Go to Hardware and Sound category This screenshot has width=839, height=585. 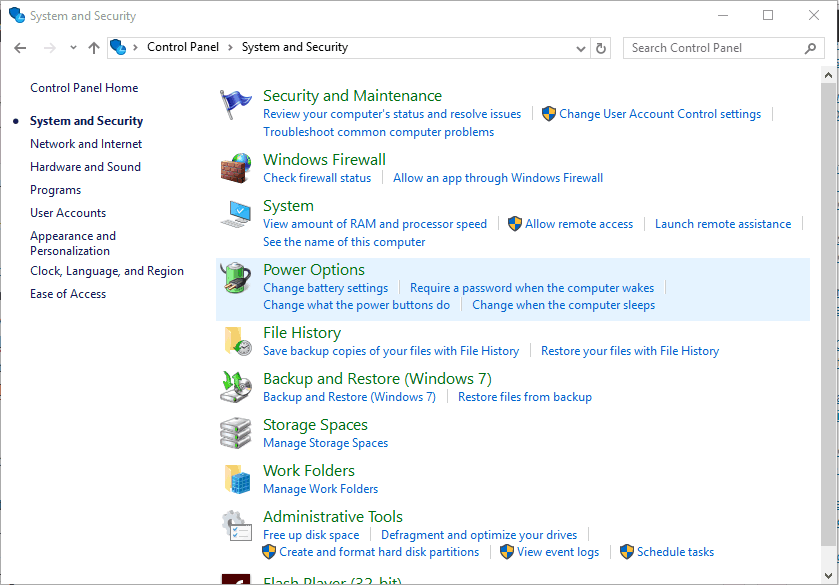[85, 167]
